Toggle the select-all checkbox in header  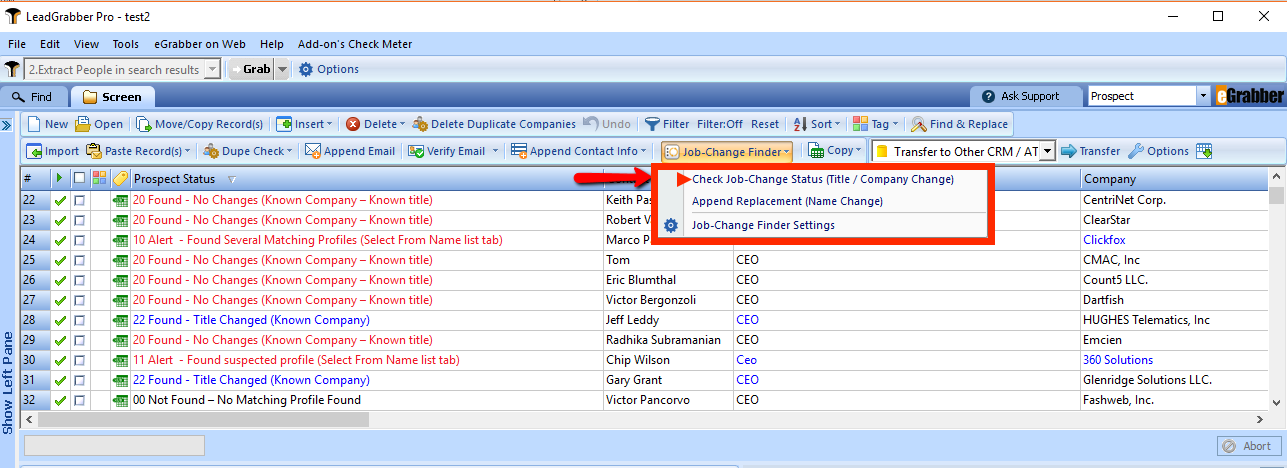point(80,179)
